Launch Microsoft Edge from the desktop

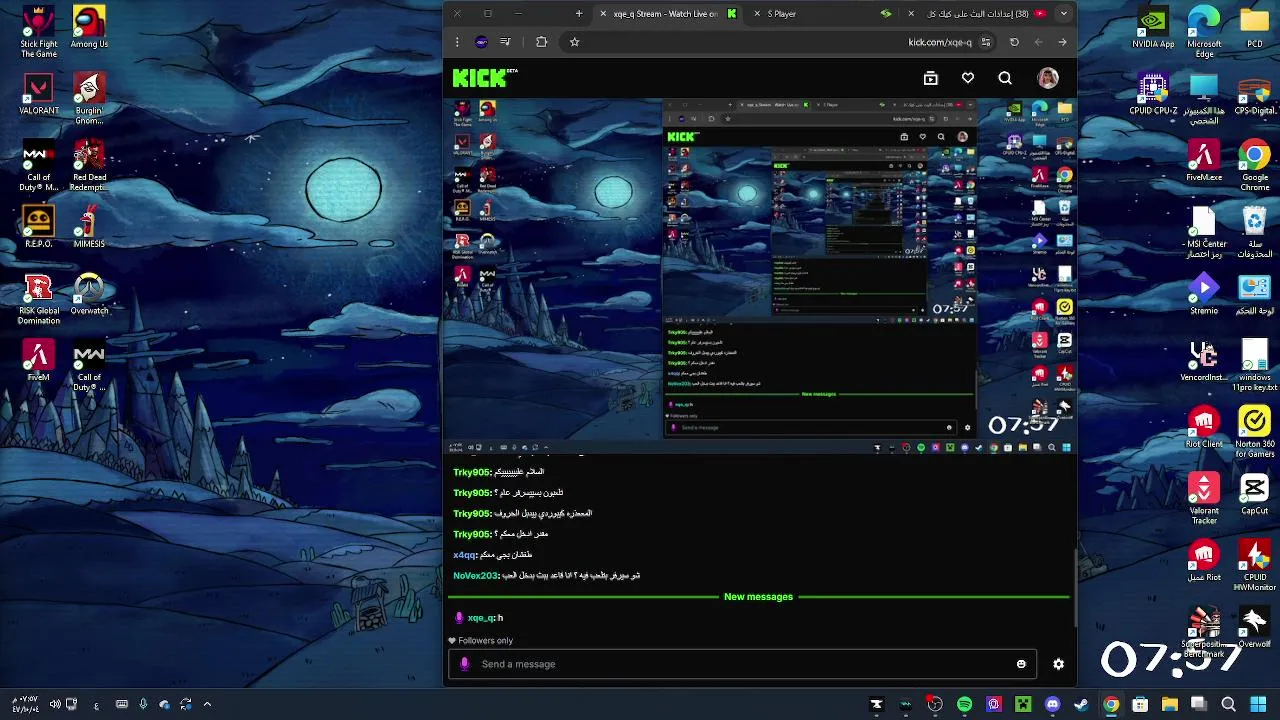click(x=1204, y=32)
